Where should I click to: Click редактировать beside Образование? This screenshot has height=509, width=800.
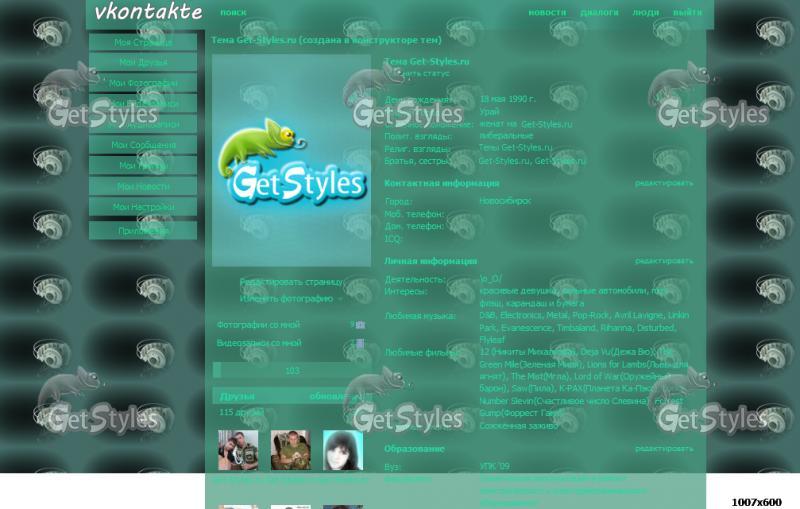(664, 449)
